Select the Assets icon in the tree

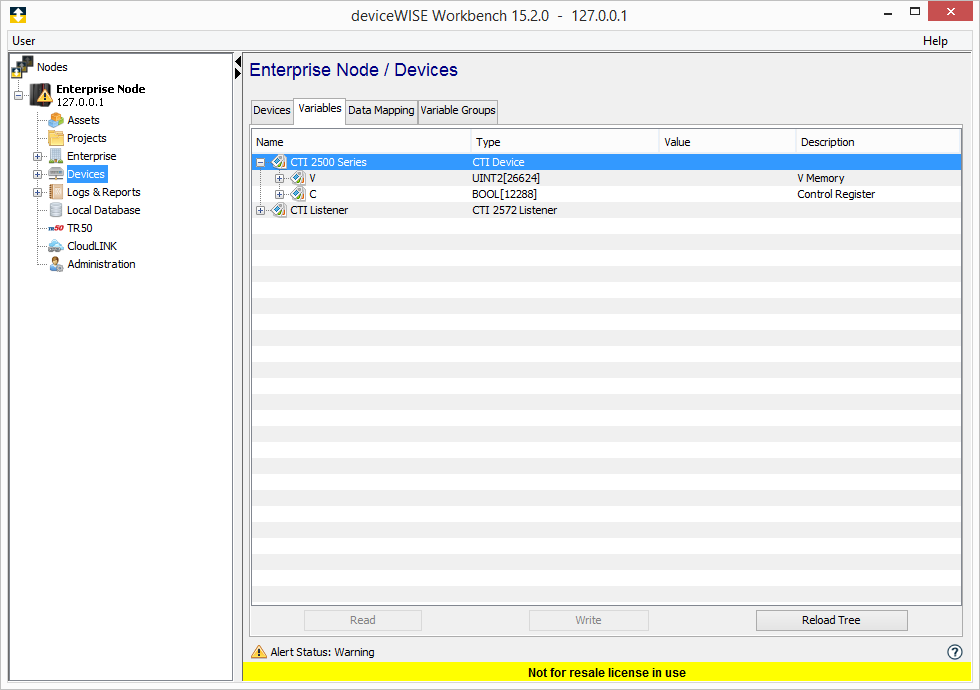pos(58,119)
